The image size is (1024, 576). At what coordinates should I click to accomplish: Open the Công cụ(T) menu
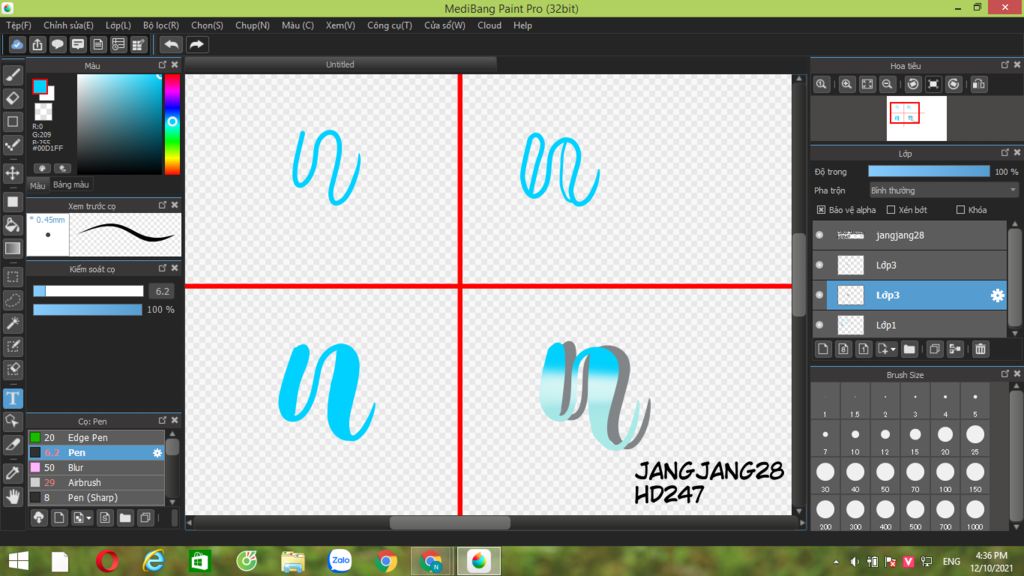tap(389, 25)
